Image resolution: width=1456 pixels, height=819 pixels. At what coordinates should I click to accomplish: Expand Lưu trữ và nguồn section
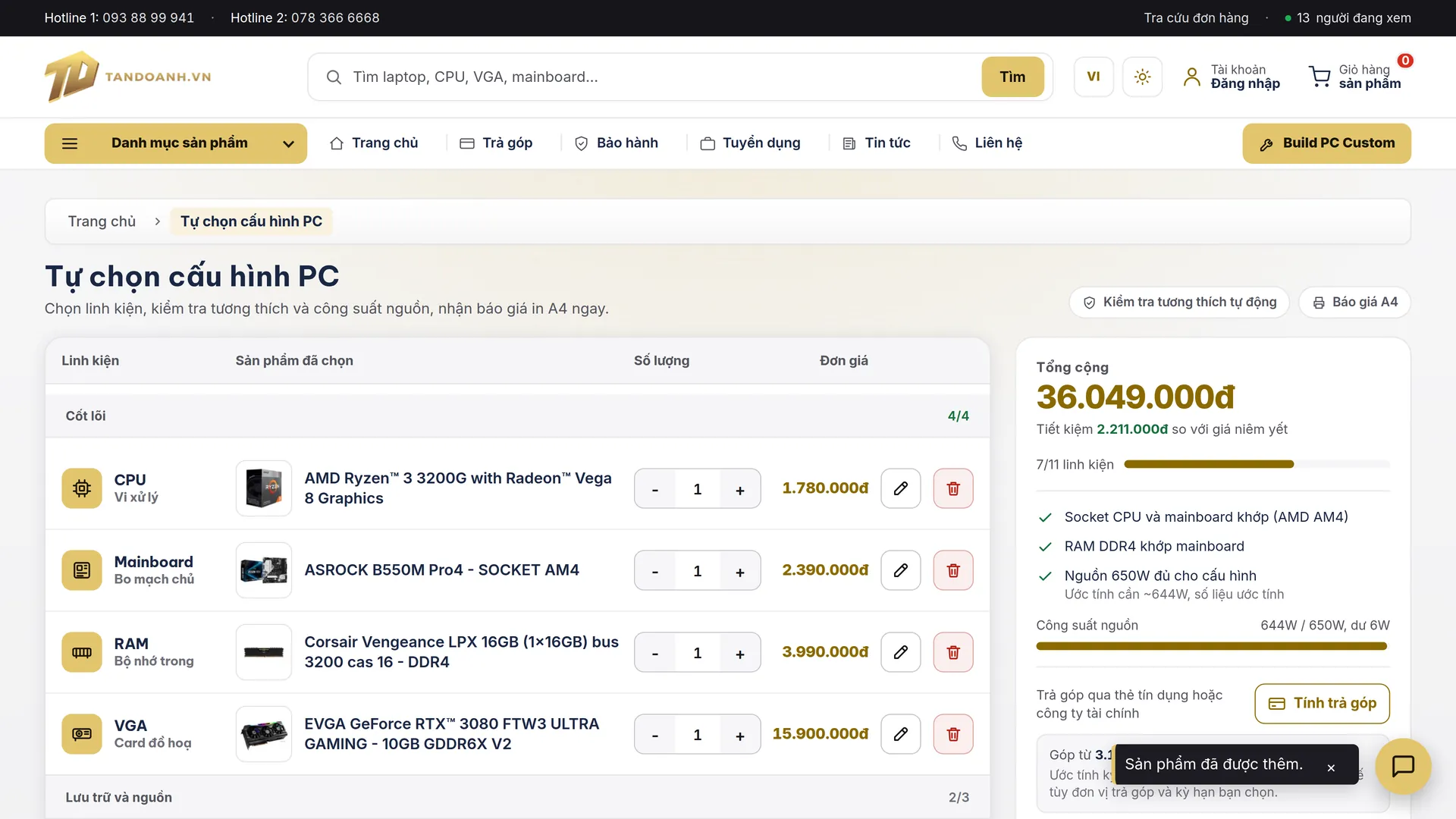point(517,797)
